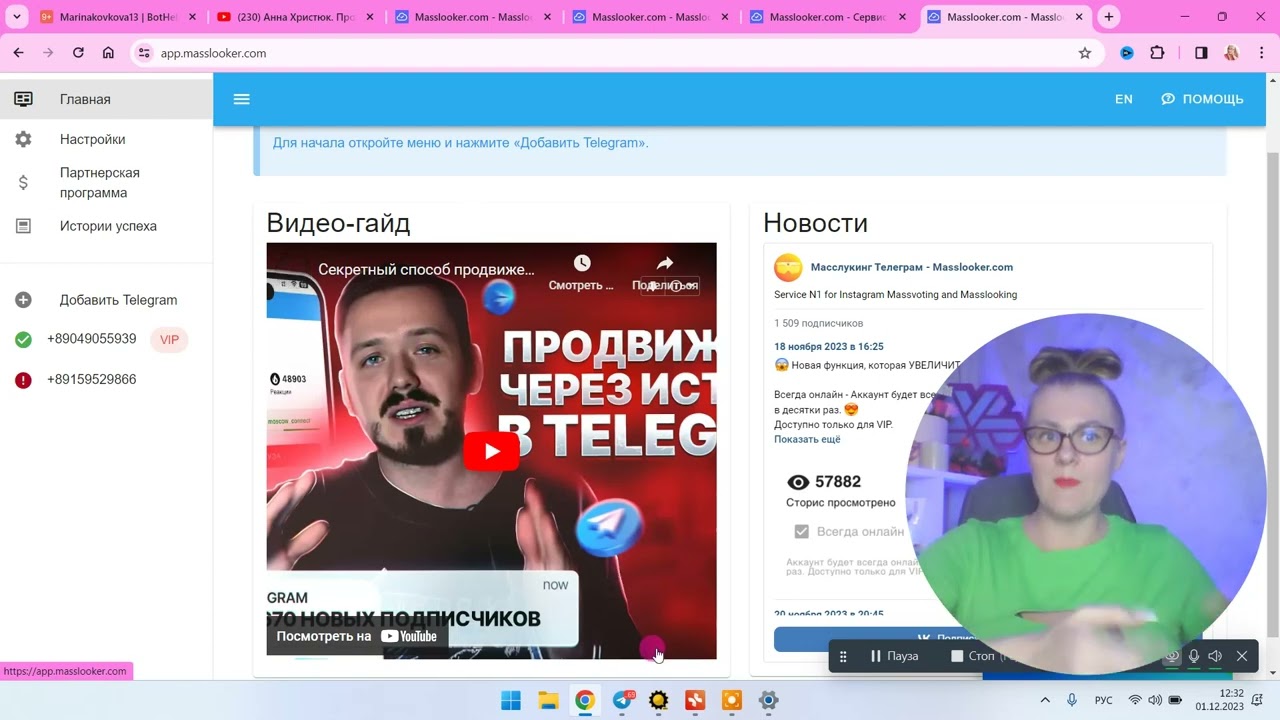Open the tab search dropdown
This screenshot has width=1280, height=720.
click(16, 17)
